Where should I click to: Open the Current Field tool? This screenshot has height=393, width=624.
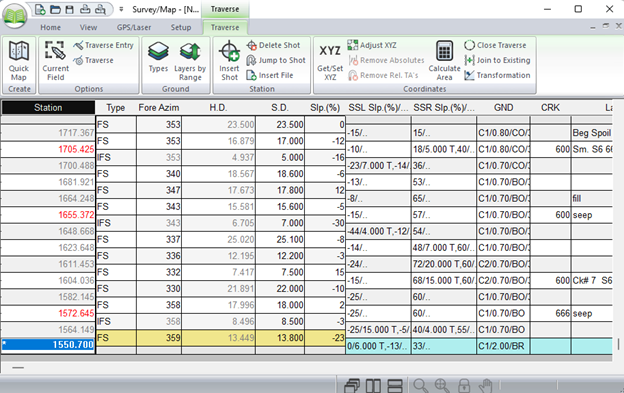[55, 61]
